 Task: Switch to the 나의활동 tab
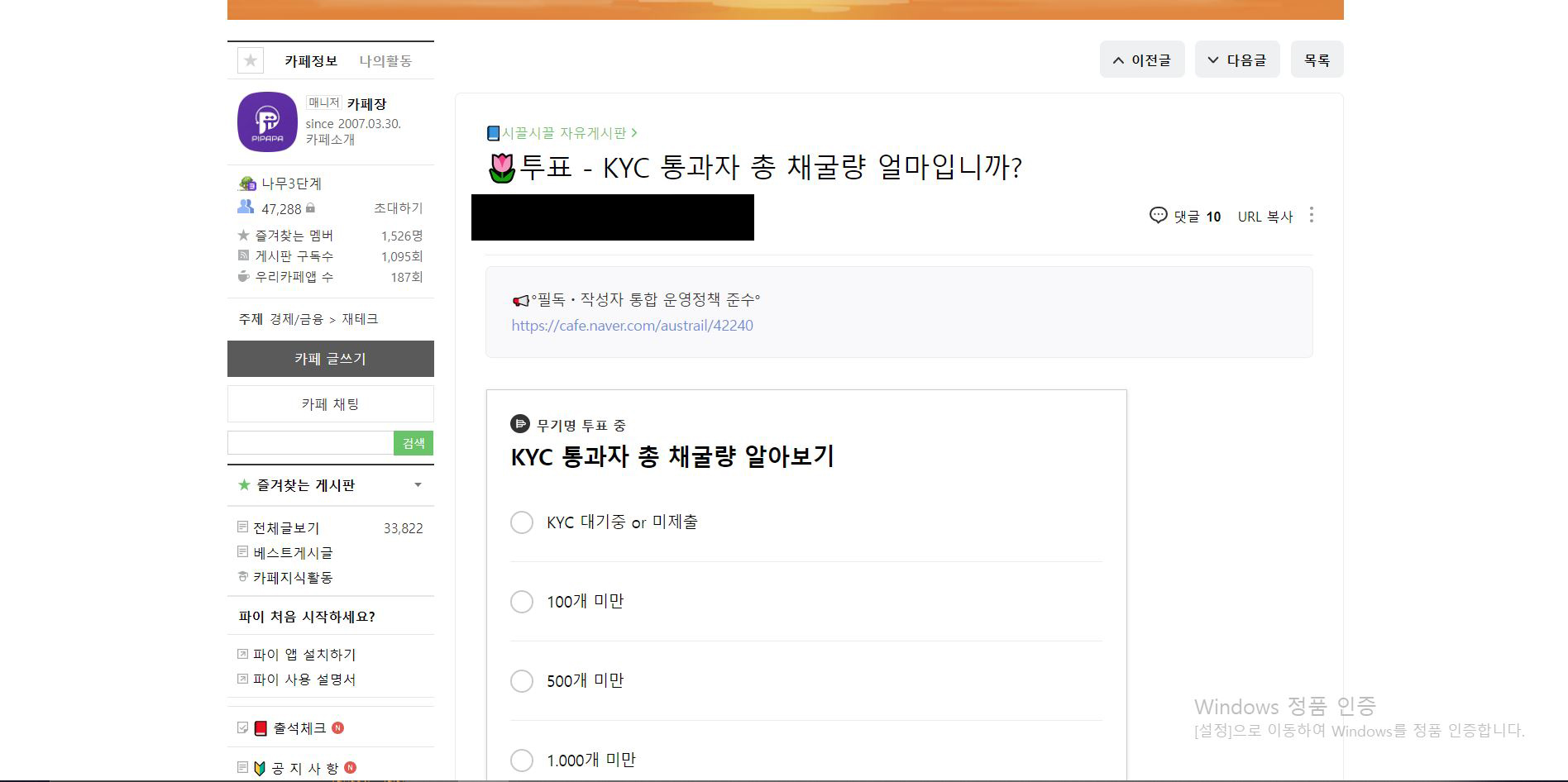coord(385,61)
